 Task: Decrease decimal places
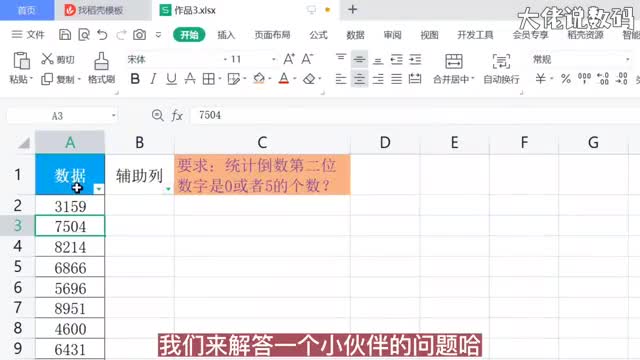622,78
